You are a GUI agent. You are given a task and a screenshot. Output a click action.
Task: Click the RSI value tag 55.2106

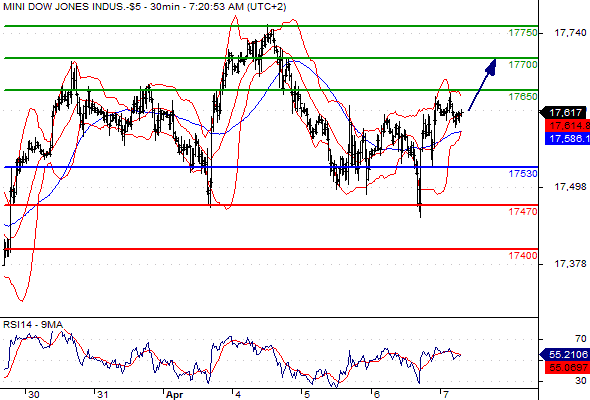point(564,354)
